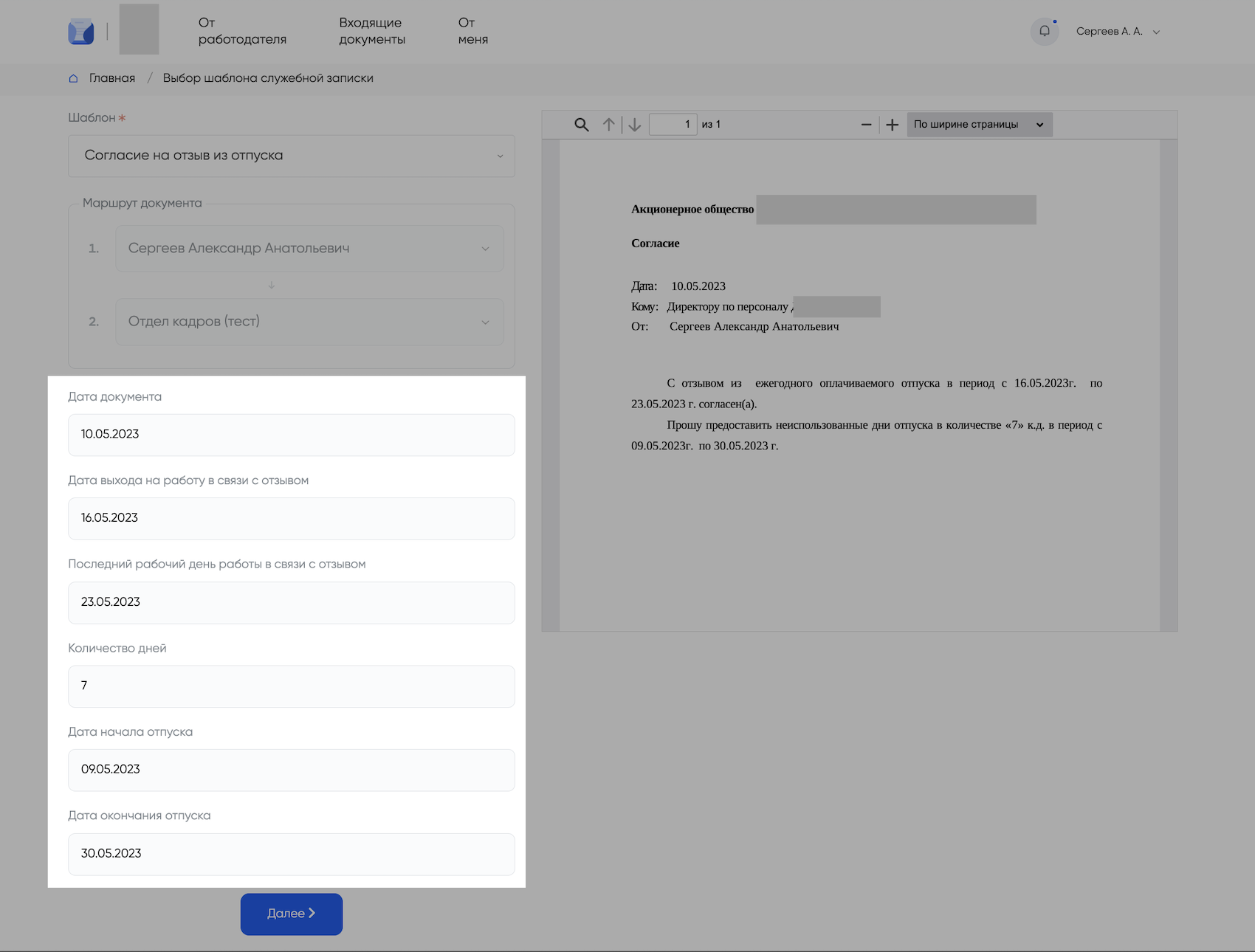Zoom in the document with plus icon
This screenshot has width=1255, height=952.
point(892,125)
